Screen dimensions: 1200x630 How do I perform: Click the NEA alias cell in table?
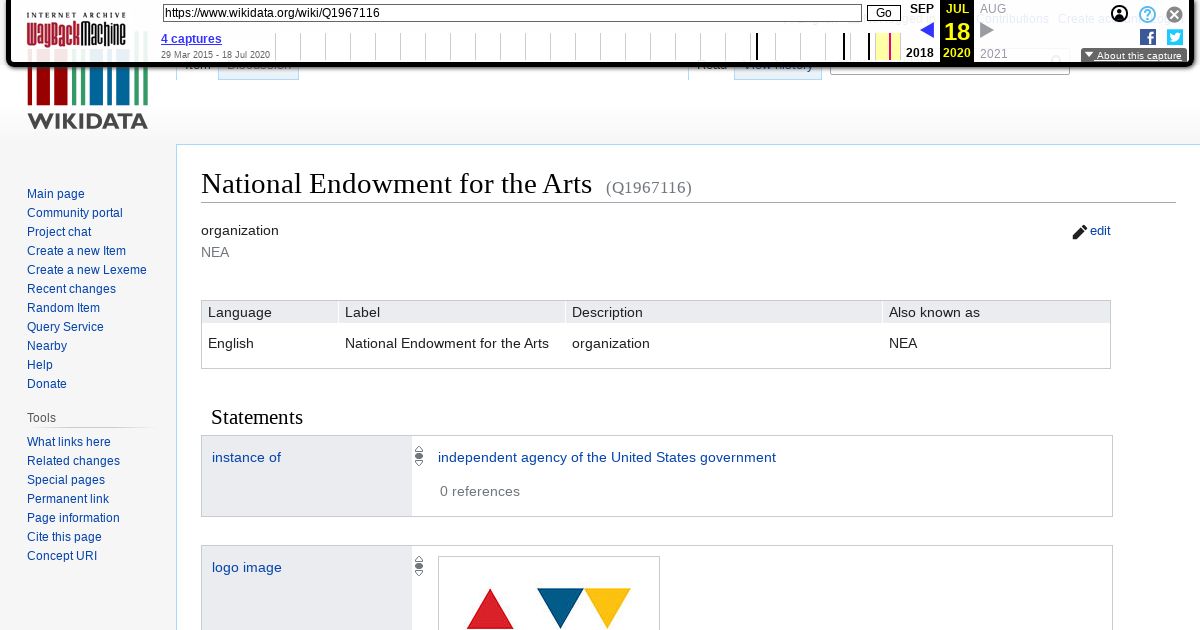pos(903,343)
